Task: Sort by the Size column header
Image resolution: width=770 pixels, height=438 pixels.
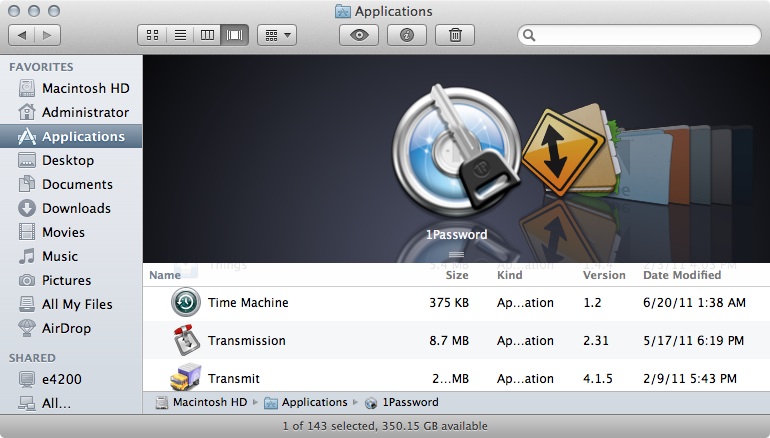Action: click(457, 275)
